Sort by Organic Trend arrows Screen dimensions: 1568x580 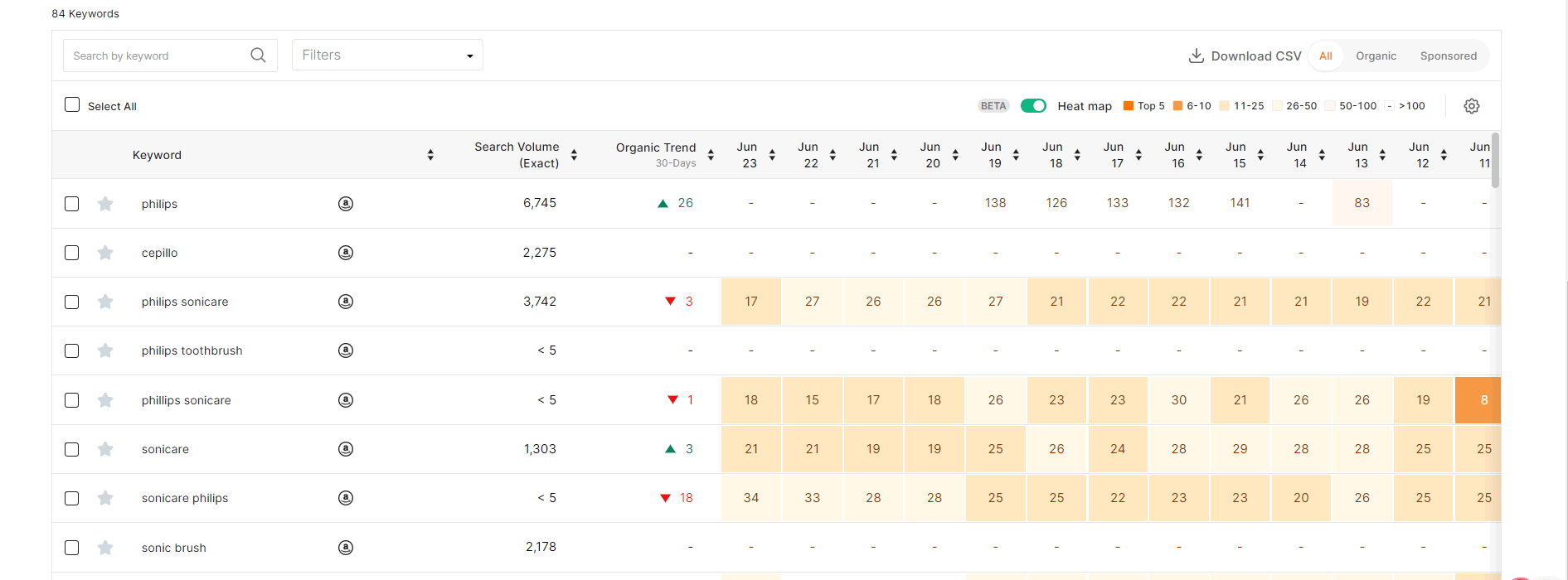click(711, 155)
